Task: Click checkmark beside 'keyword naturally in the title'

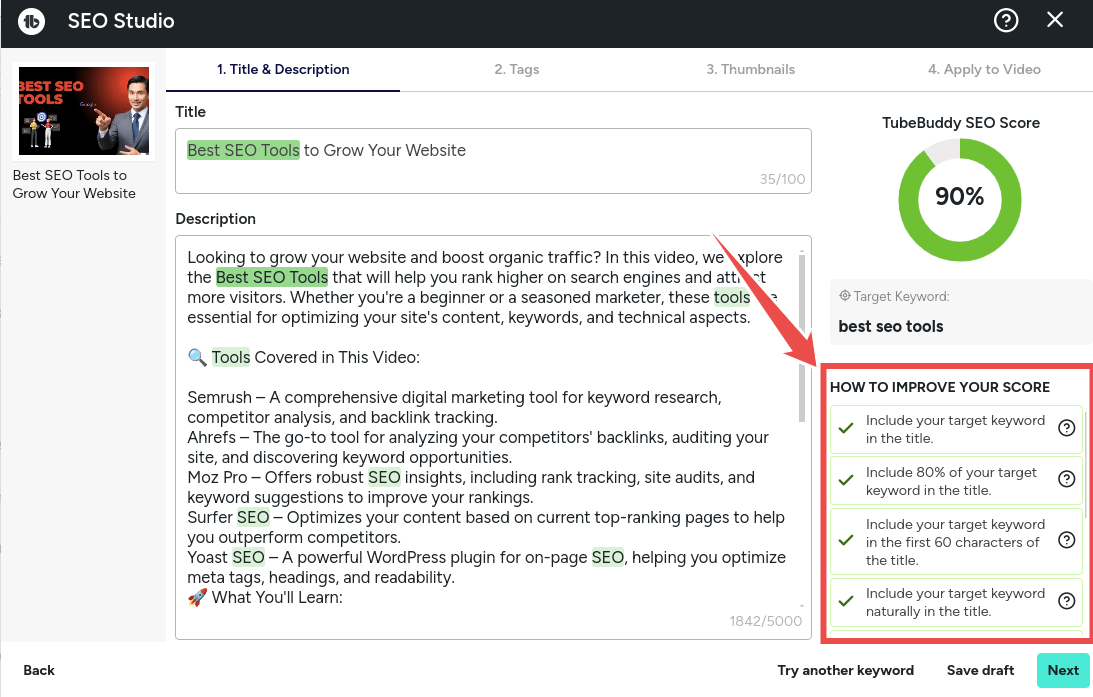Action: click(846, 601)
